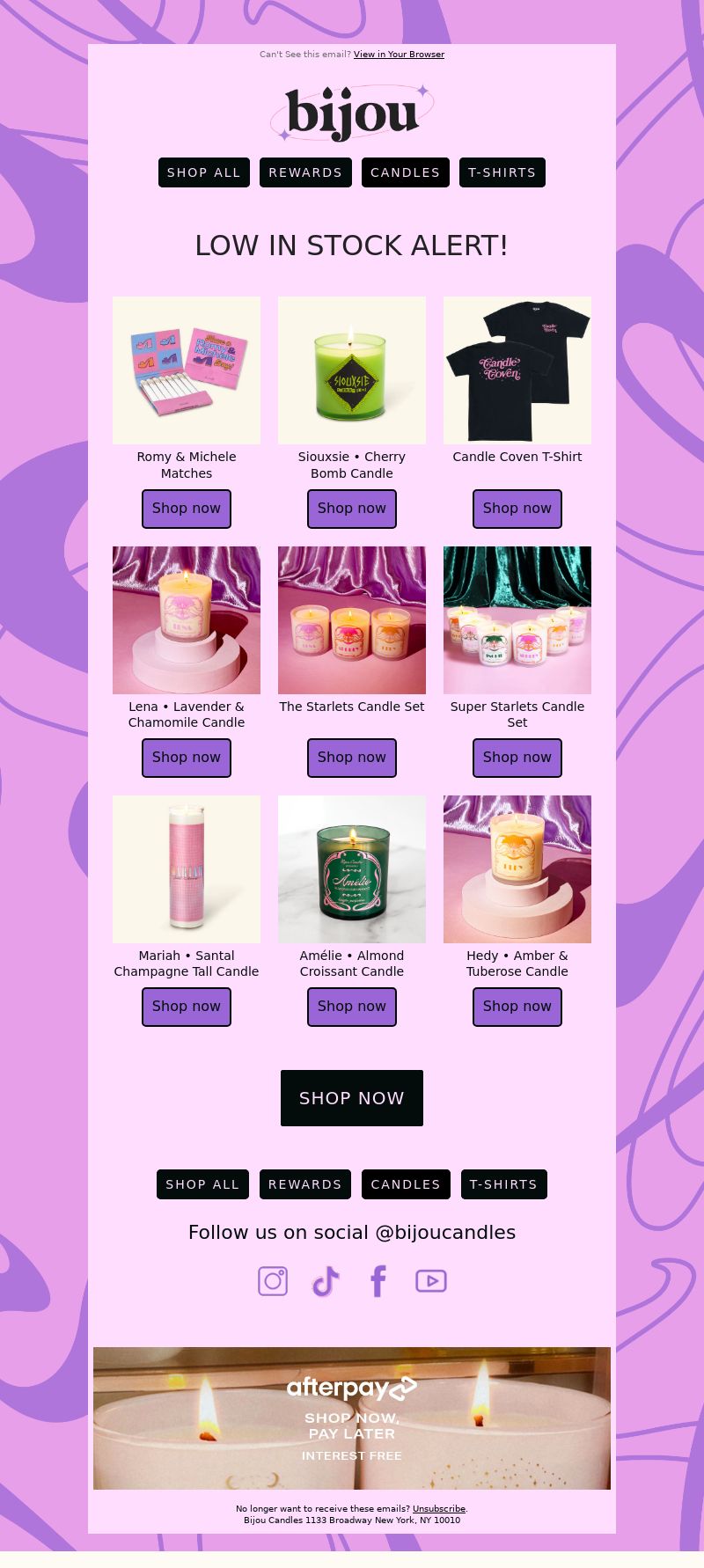Screen dimensions: 704x1568
Task: Click Shop now under Romy & Michele Matches
Action: (x=187, y=509)
